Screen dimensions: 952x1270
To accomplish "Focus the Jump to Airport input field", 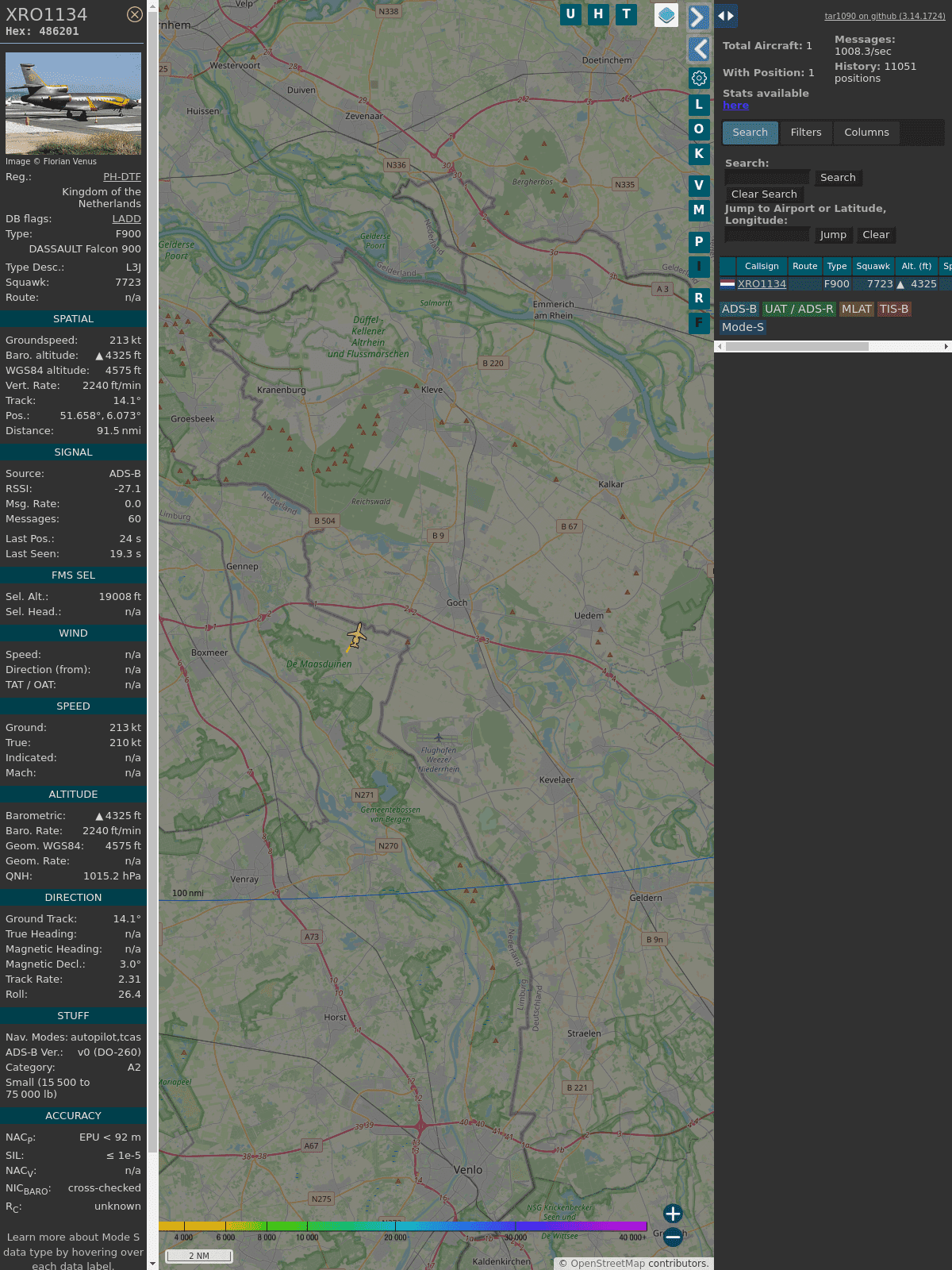I will pyautogui.click(x=767, y=235).
